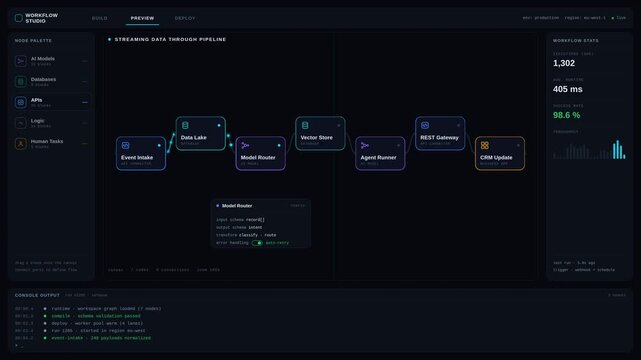Viewport: 641px width, 360px height.
Task: Click the Databases palette icon
Action: click(x=20, y=82)
